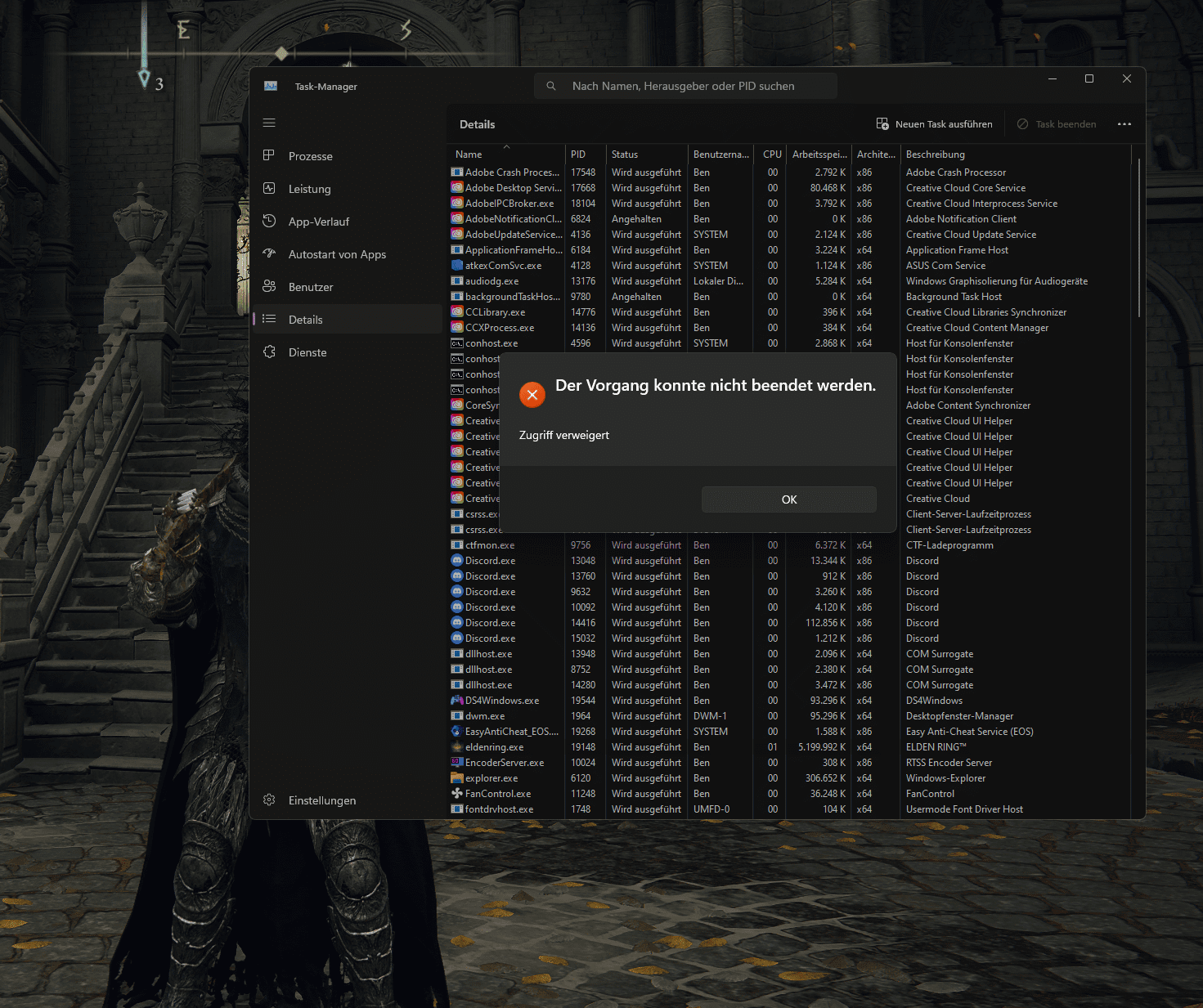Screen dimensions: 1203x1008
Task: Click the CCXProcess.exe icon
Action: [x=457, y=328]
